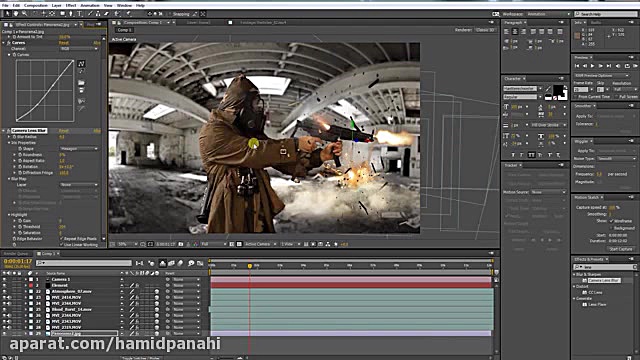Open Blur Map Layer dropdown
Image resolution: width=640 pixels, height=360 pixels.
point(79,184)
